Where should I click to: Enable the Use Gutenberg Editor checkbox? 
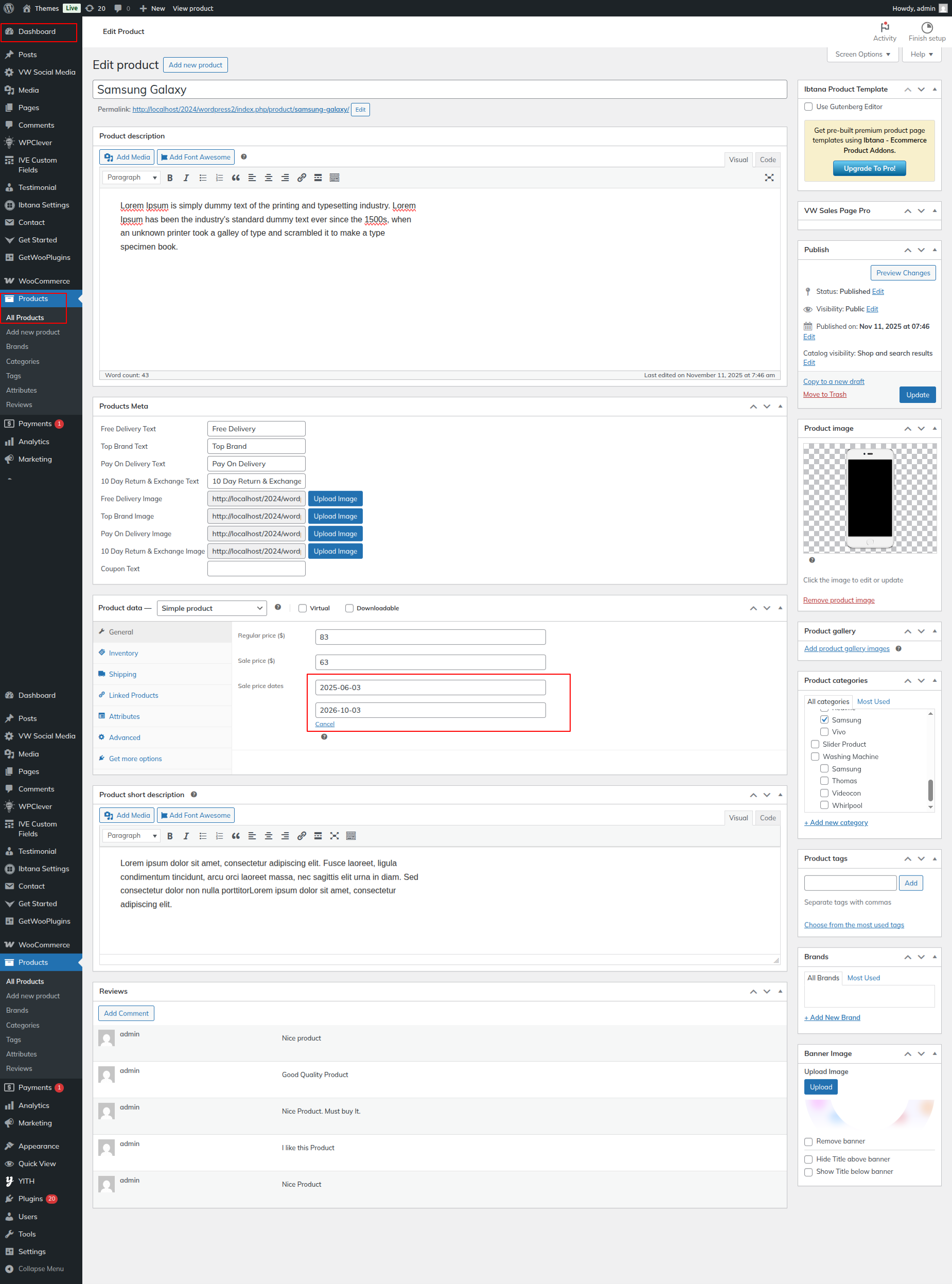808,107
